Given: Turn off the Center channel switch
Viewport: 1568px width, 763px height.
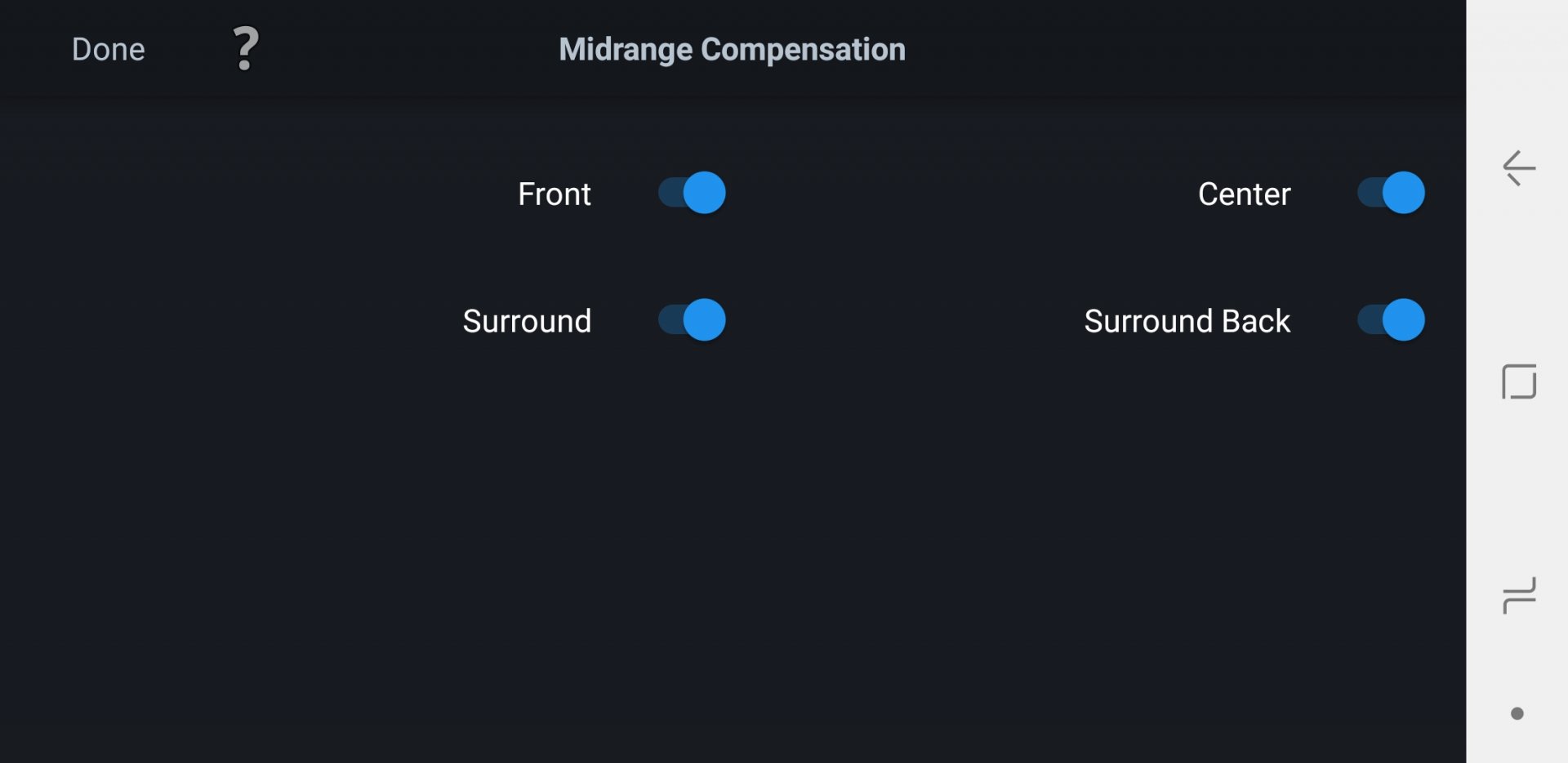Looking at the screenshot, I should pos(1391,193).
